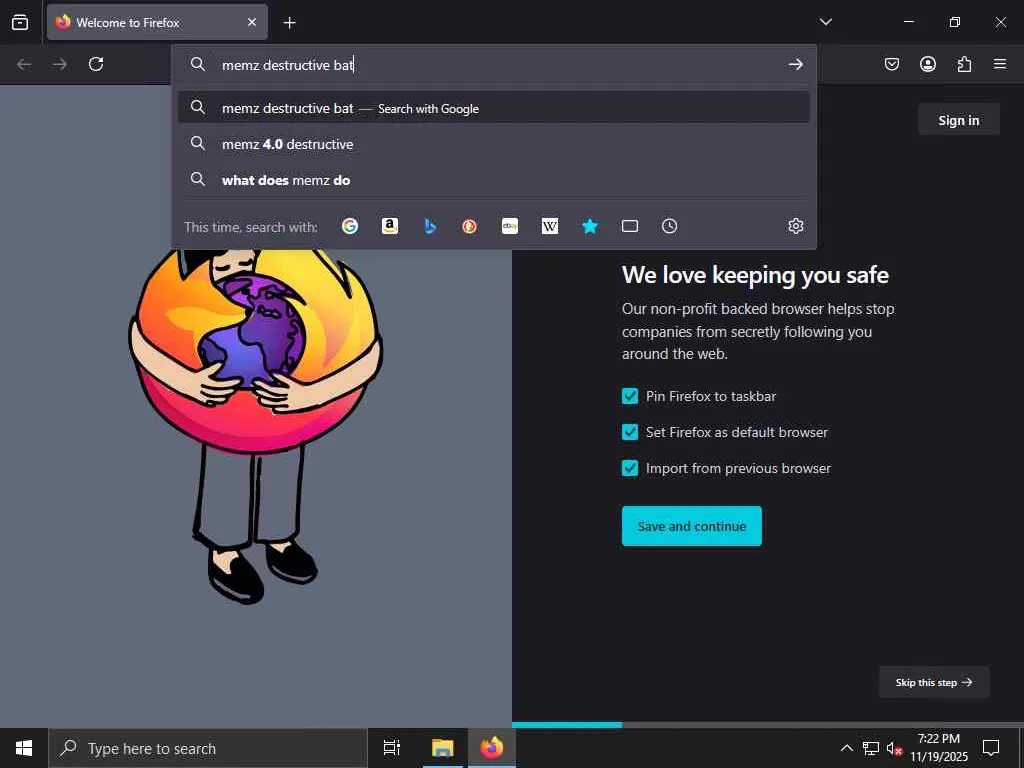The image size is (1024, 768).
Task: Search bookmarks via star icon
Action: coord(590,226)
